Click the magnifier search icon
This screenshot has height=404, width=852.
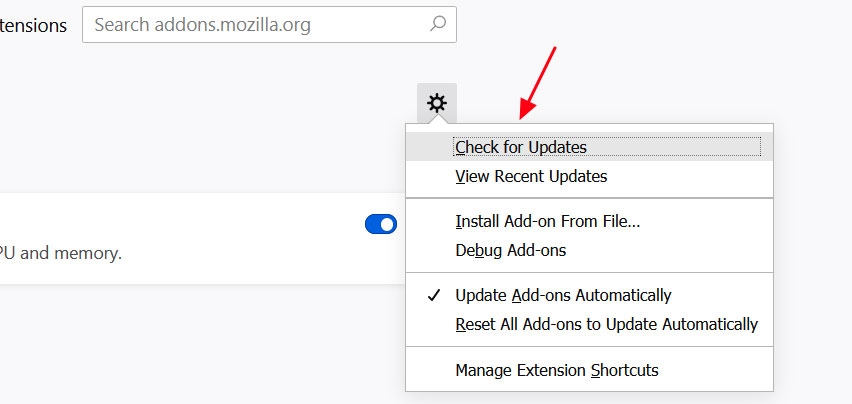[438, 24]
